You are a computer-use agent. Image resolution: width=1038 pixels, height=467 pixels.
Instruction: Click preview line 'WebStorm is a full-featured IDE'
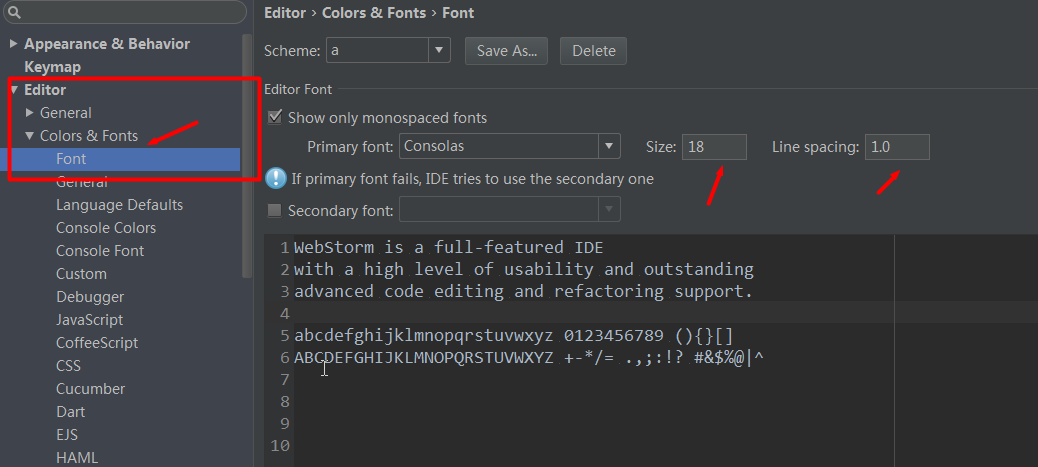click(x=448, y=248)
